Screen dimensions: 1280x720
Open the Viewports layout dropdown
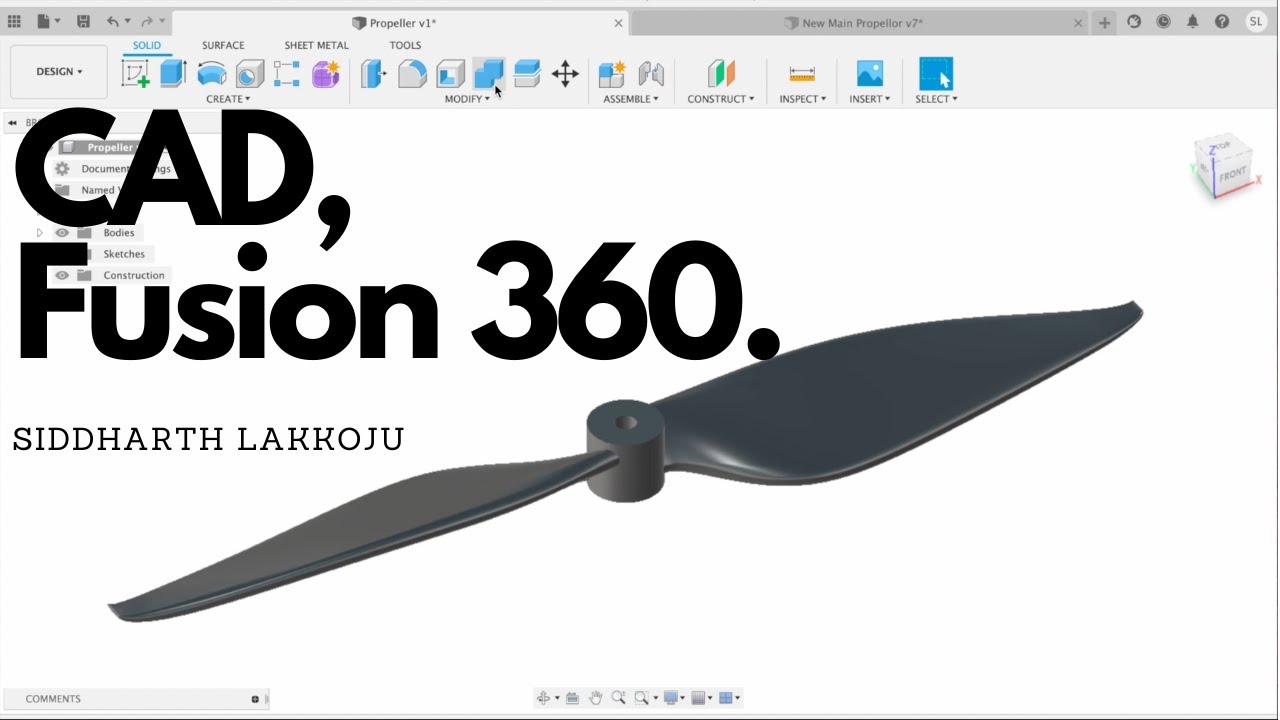click(738, 698)
